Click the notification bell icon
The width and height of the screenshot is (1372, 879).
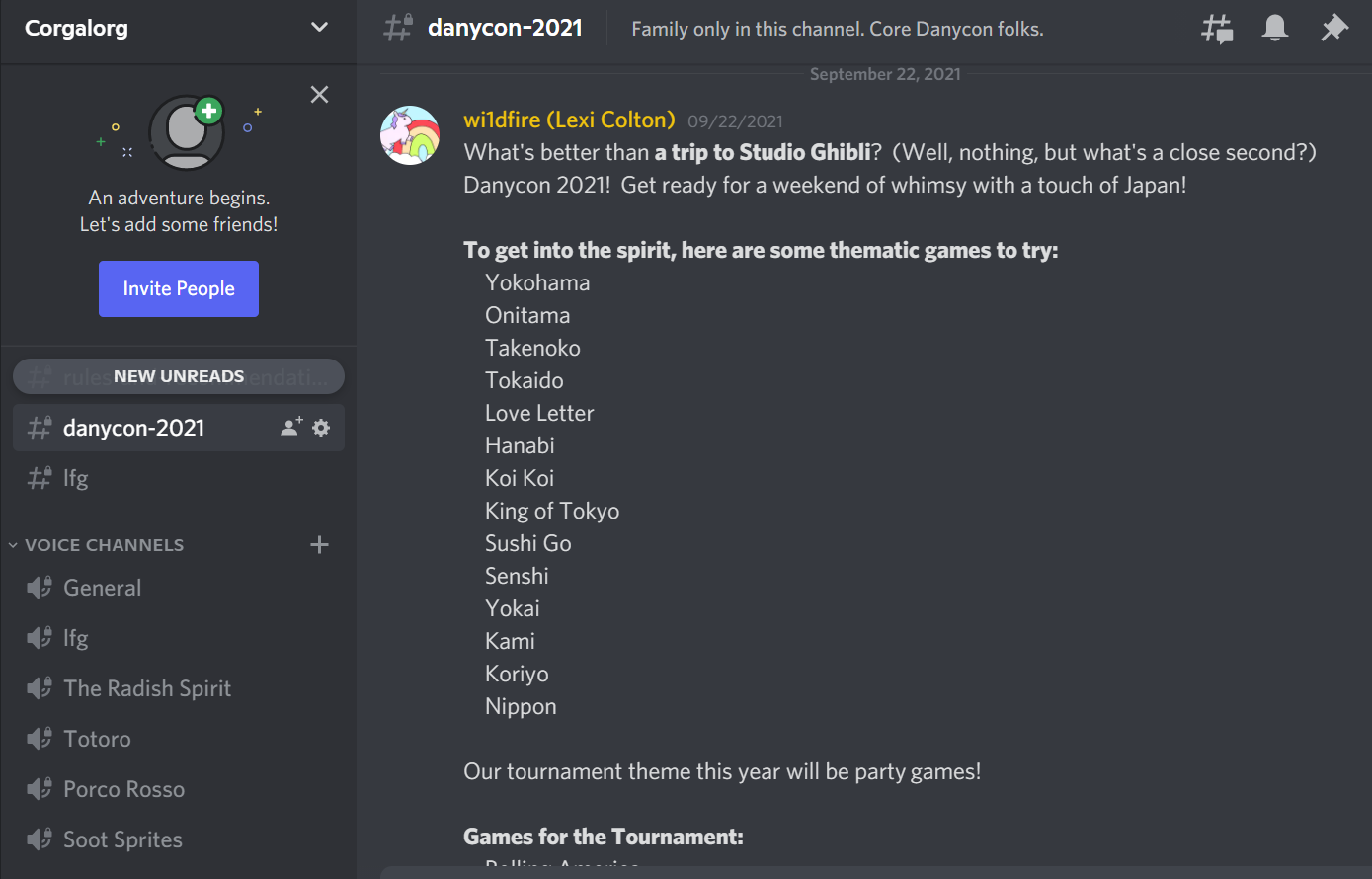point(1275,28)
